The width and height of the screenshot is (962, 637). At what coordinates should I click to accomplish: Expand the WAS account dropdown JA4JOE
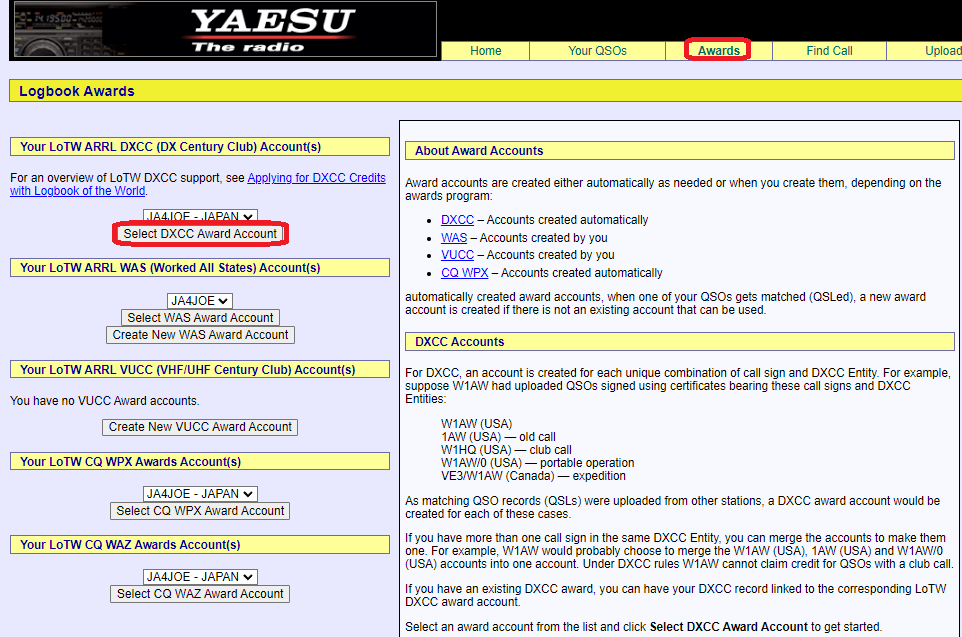(200, 301)
